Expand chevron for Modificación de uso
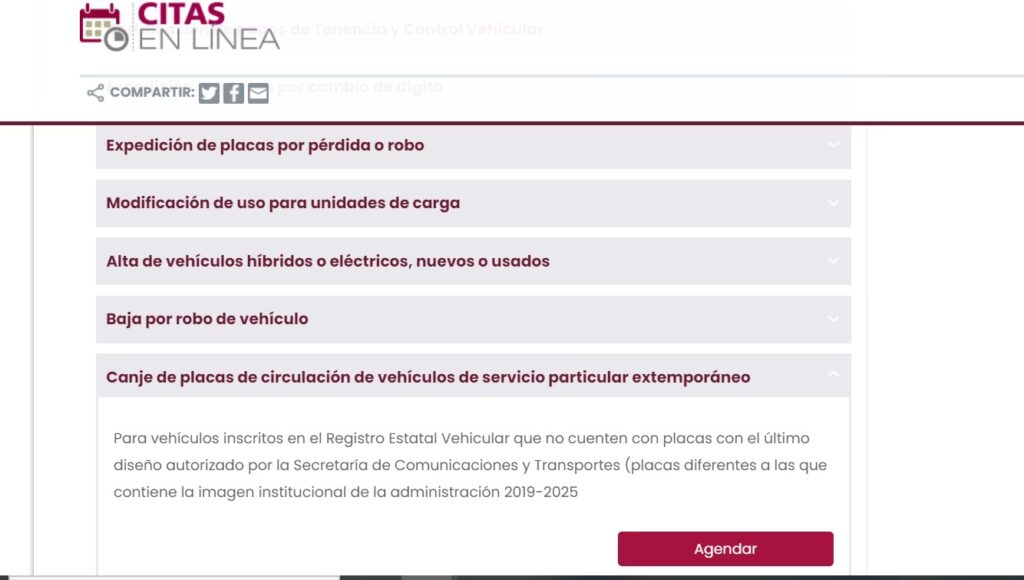Screen dimensions: 1024x580 tap(833, 203)
